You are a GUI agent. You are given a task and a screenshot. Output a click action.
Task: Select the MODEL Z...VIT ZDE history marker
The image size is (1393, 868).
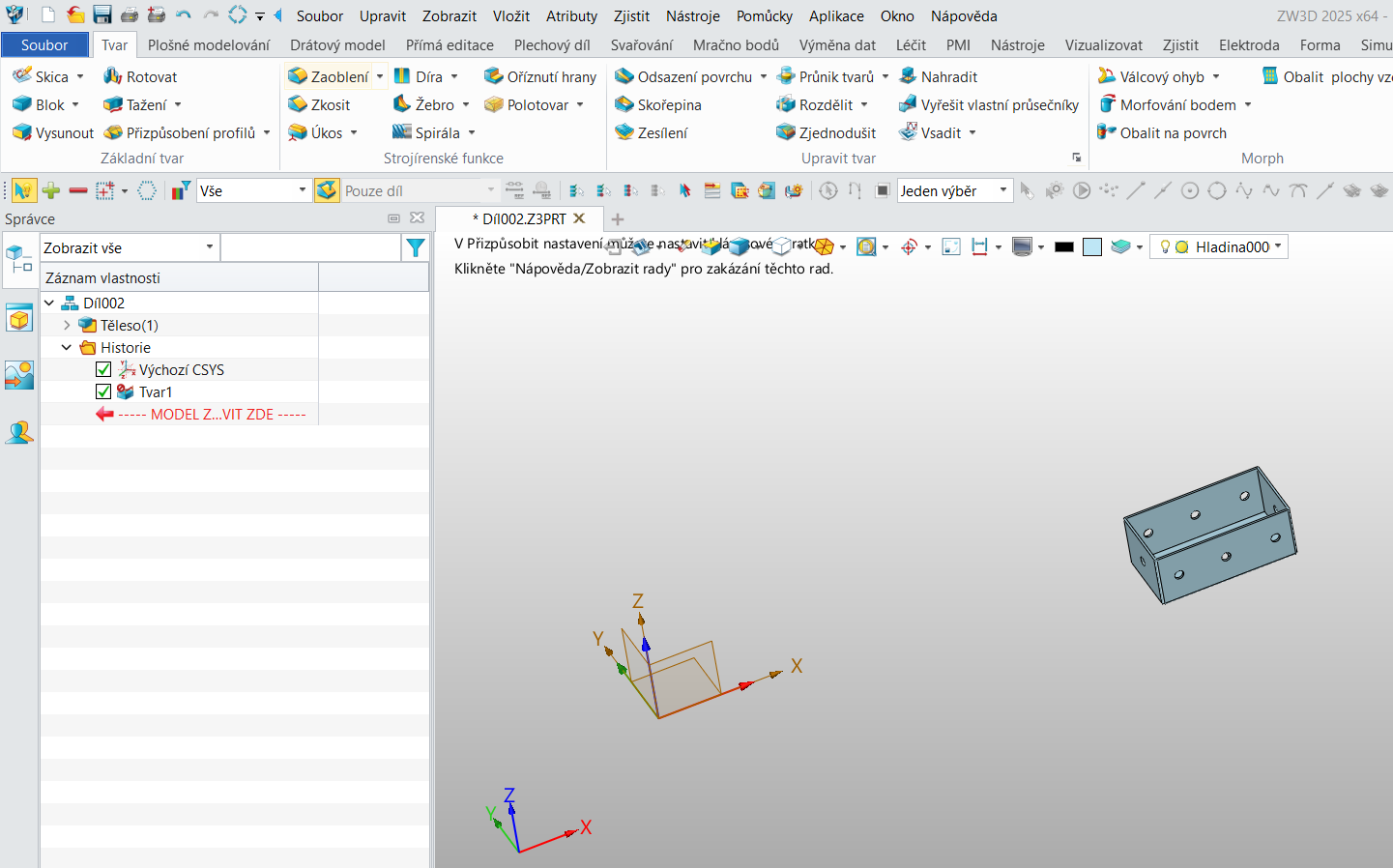pos(201,414)
